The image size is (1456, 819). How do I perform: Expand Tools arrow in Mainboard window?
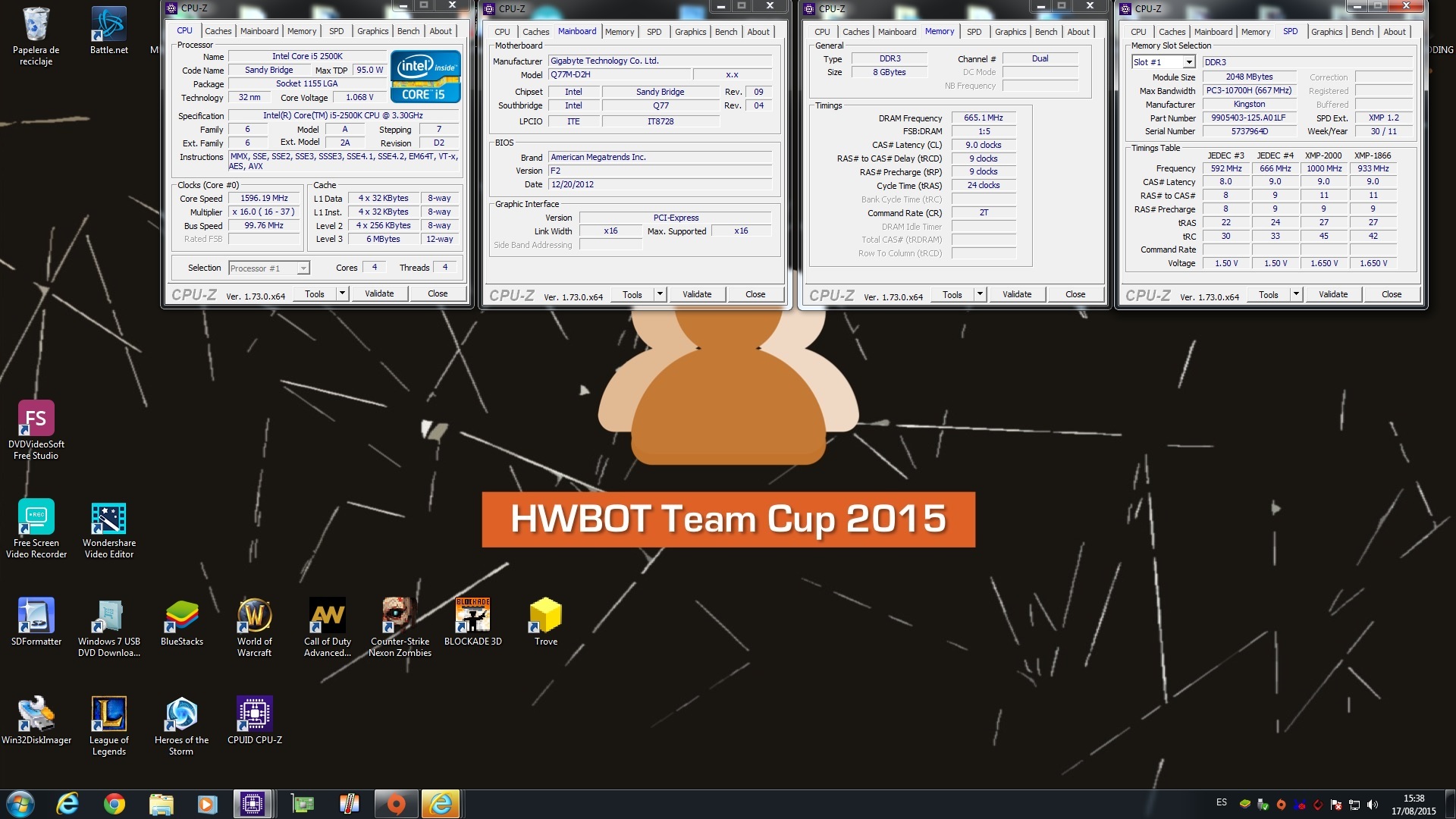[x=660, y=294]
